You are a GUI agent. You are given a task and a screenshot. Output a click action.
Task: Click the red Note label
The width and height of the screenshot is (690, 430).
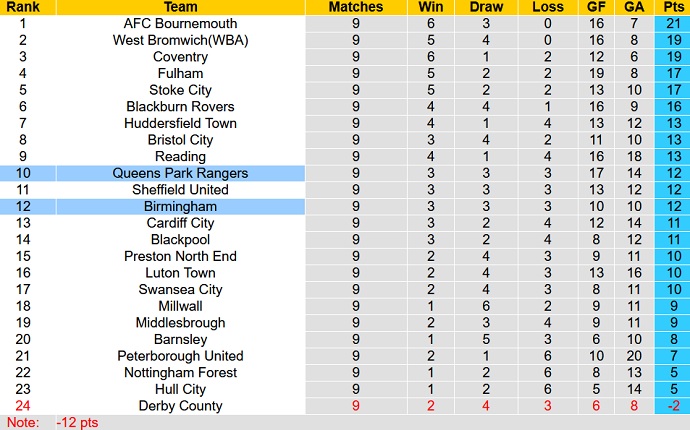point(23,423)
